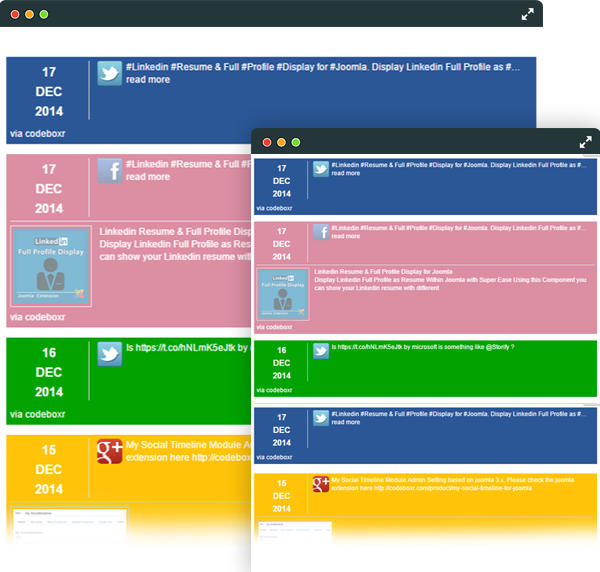Click the 17 DEC 2014 date on blue post, back window
The width and height of the screenshot is (600, 572).
point(49,91)
